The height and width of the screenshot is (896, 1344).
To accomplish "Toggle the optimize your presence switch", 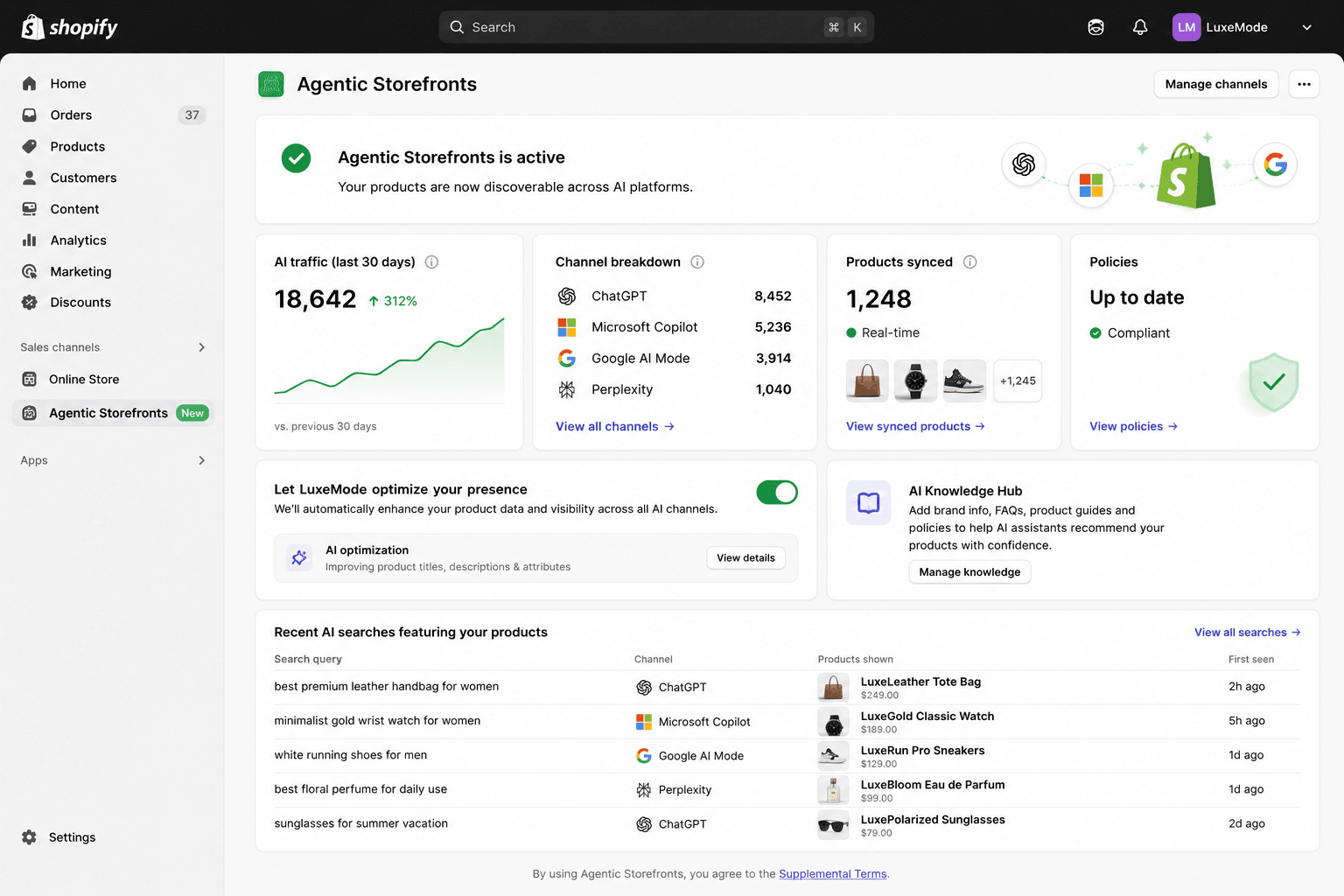I will pos(777,493).
